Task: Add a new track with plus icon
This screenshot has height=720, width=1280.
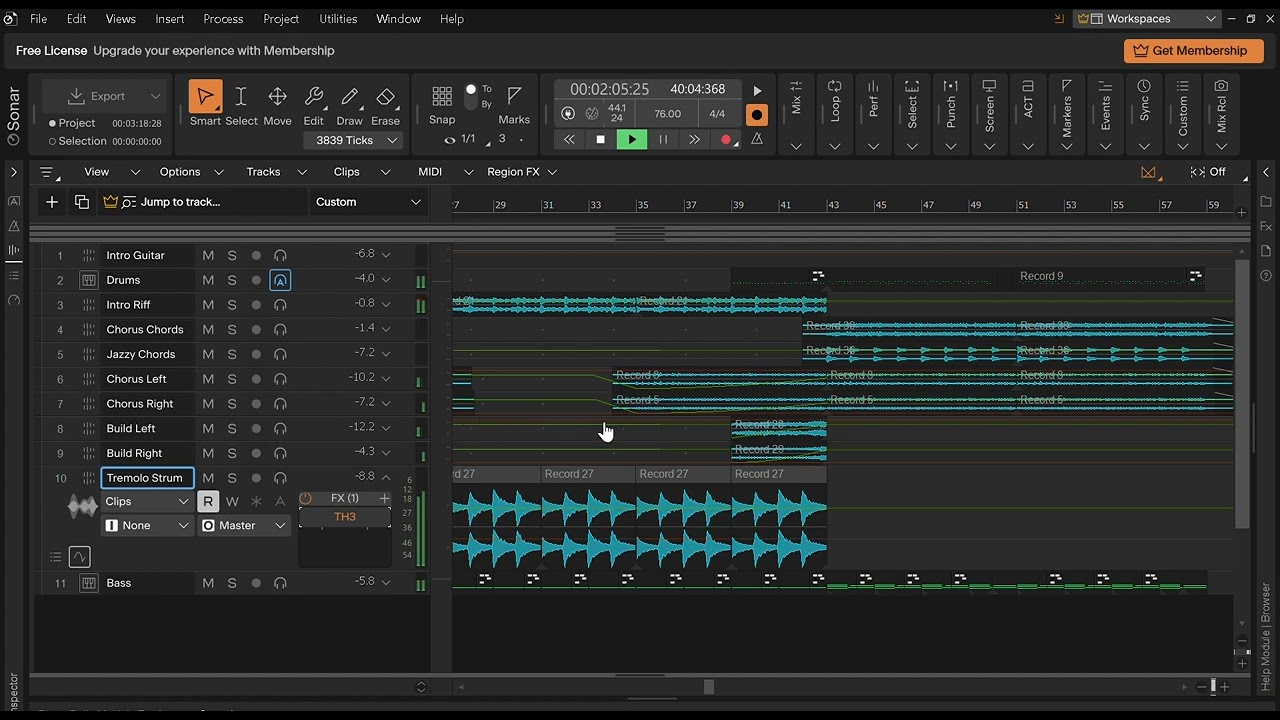Action: tap(52, 202)
